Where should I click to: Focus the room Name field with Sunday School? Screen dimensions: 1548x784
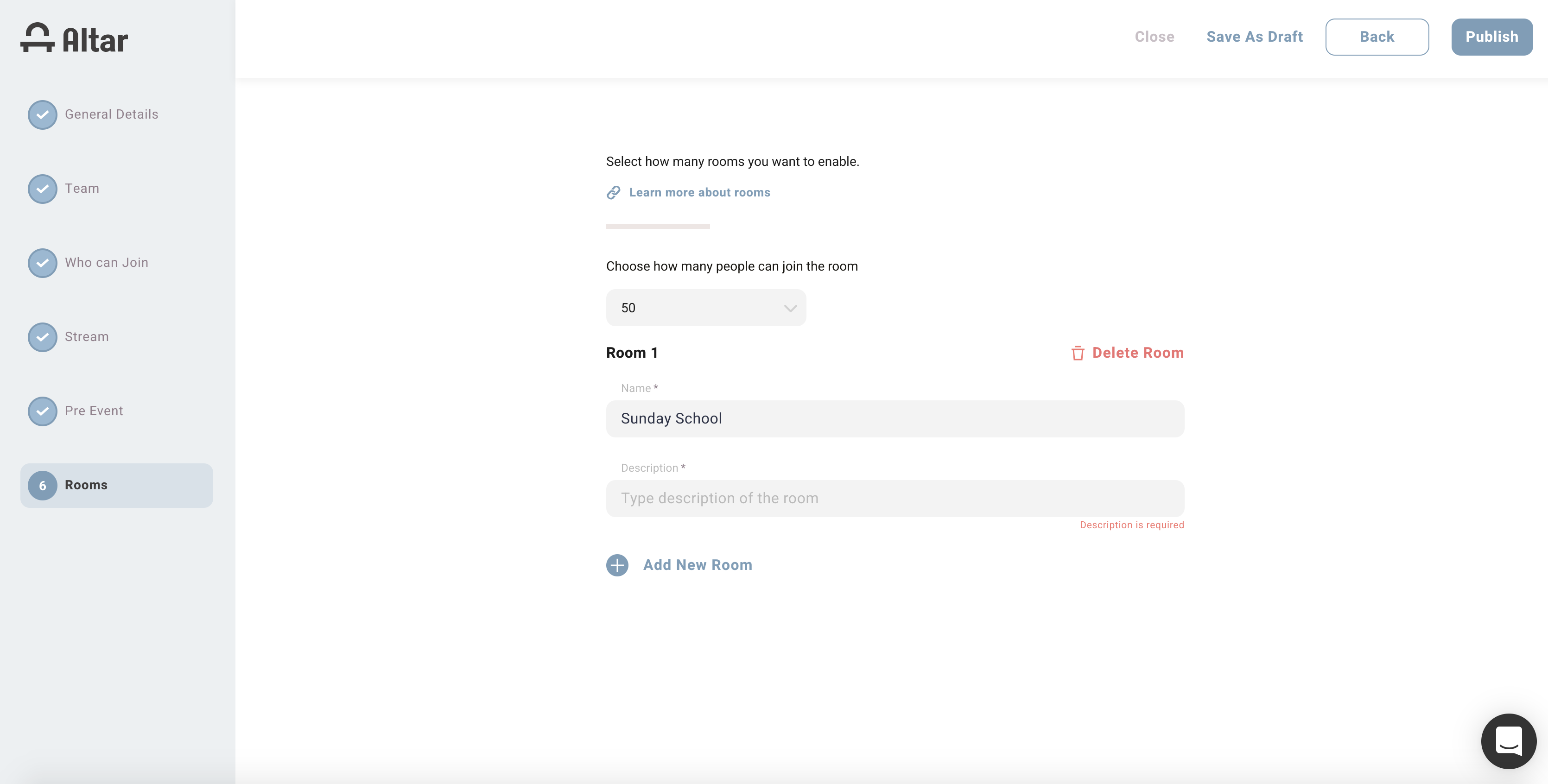(x=895, y=419)
